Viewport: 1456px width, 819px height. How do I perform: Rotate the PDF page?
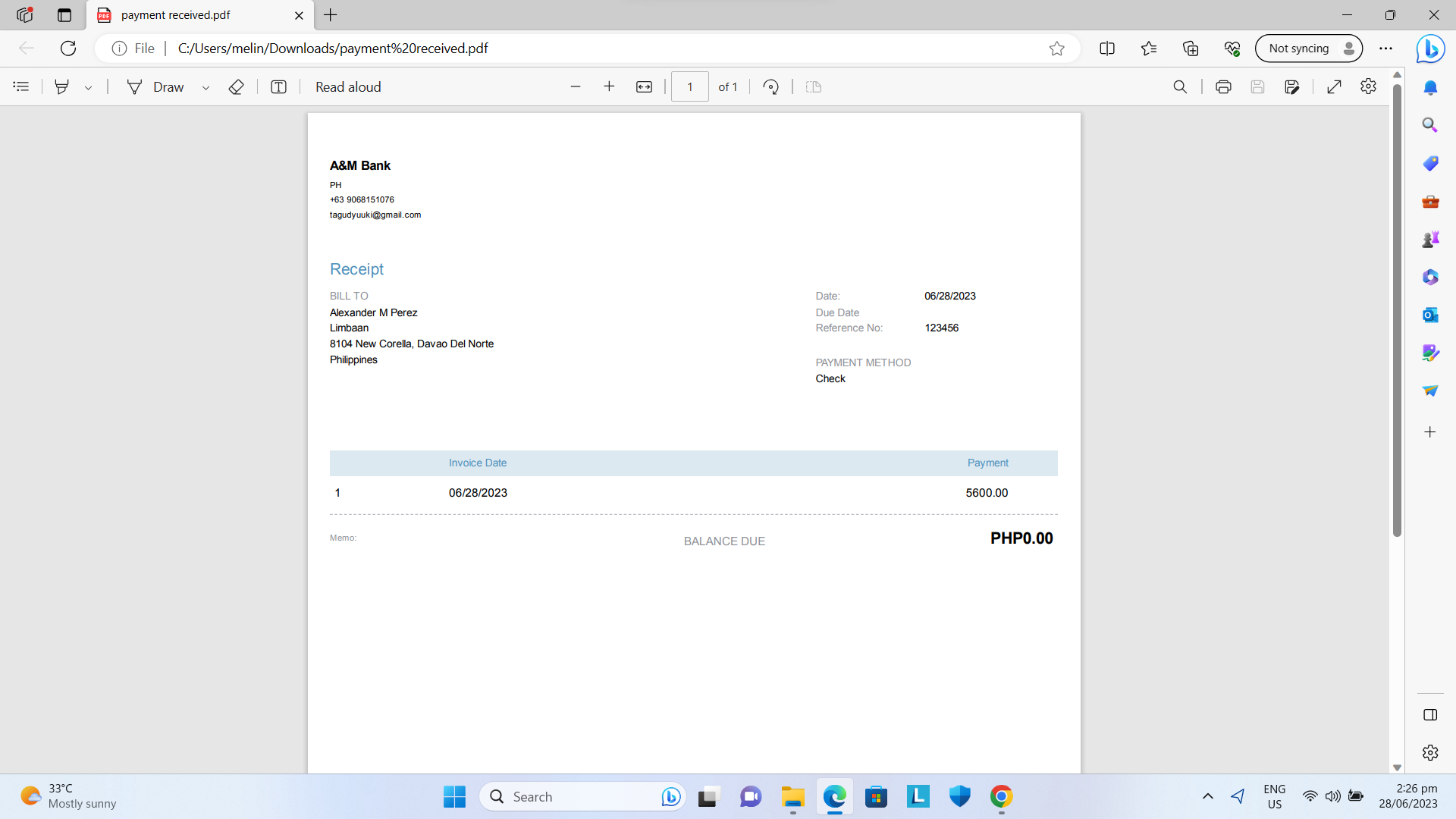point(770,86)
